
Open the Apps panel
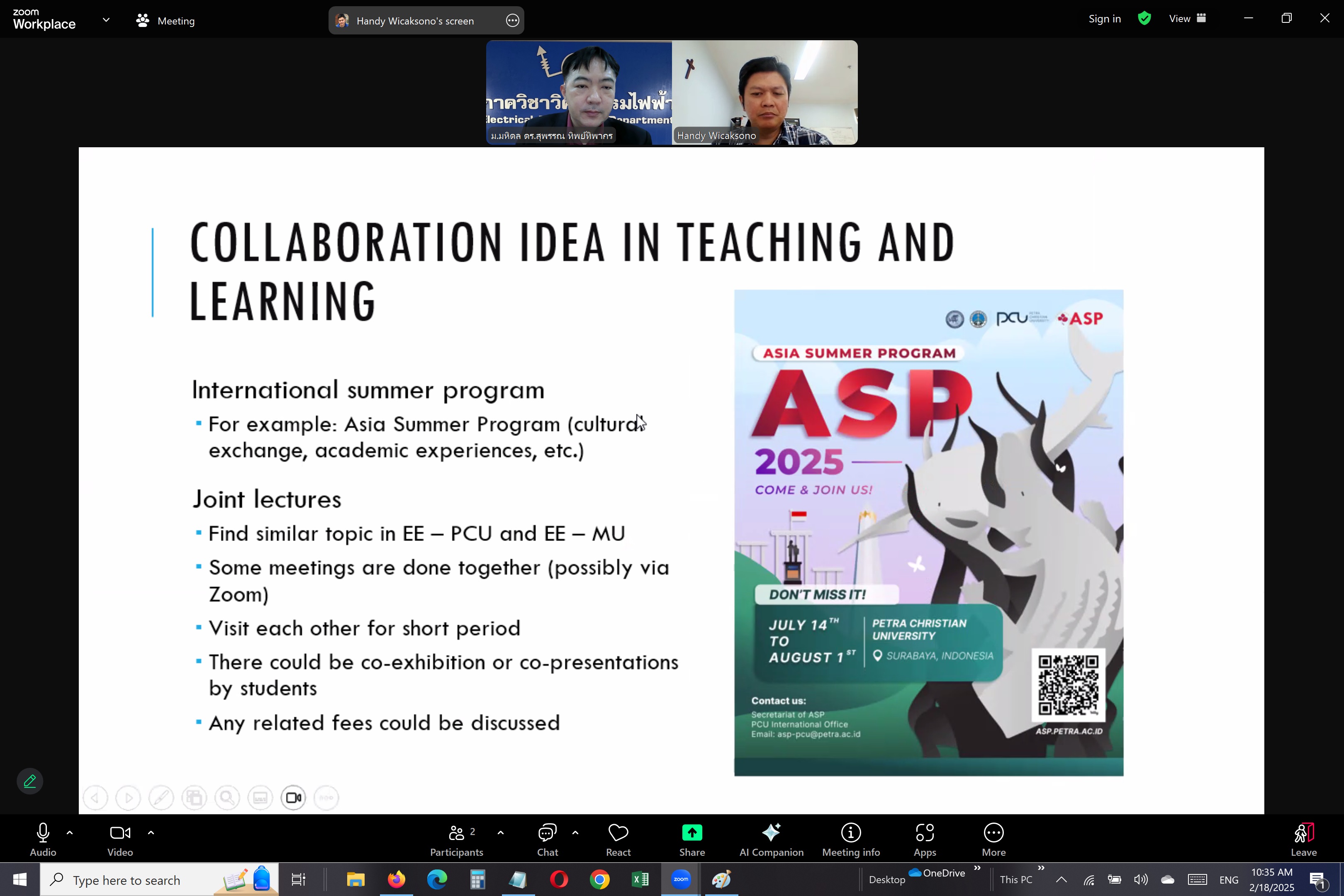coord(924,839)
